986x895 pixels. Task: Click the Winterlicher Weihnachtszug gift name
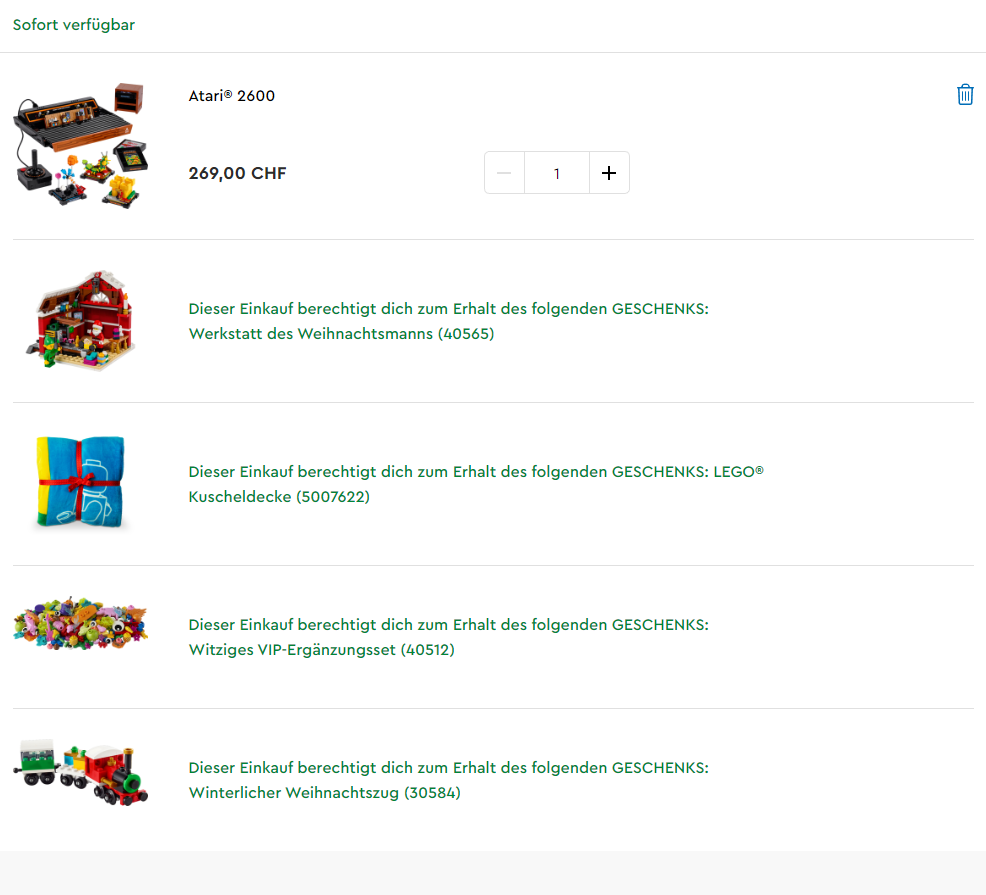(x=294, y=792)
